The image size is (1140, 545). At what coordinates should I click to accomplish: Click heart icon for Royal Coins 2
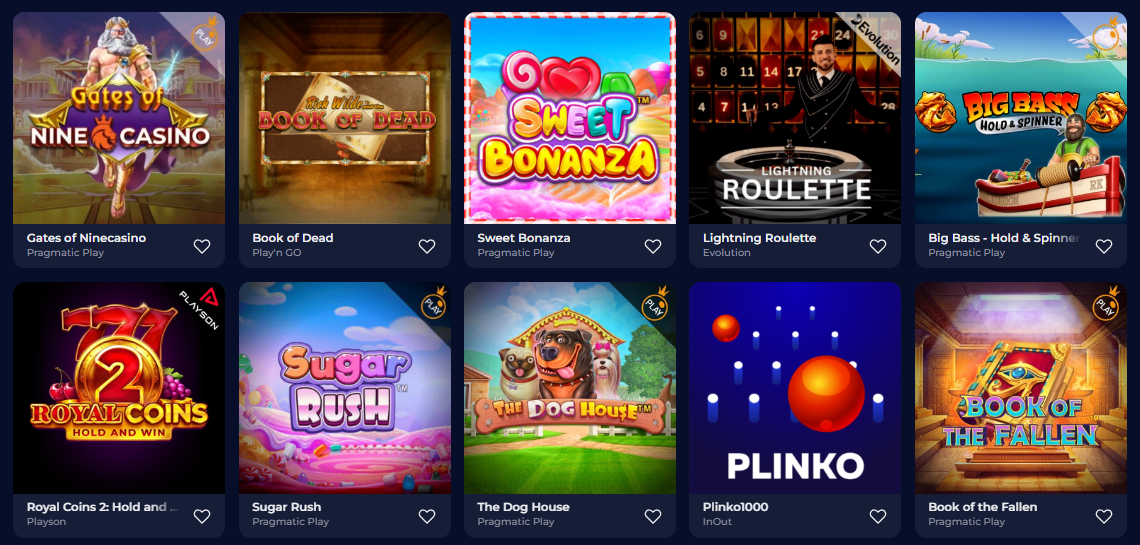202,516
